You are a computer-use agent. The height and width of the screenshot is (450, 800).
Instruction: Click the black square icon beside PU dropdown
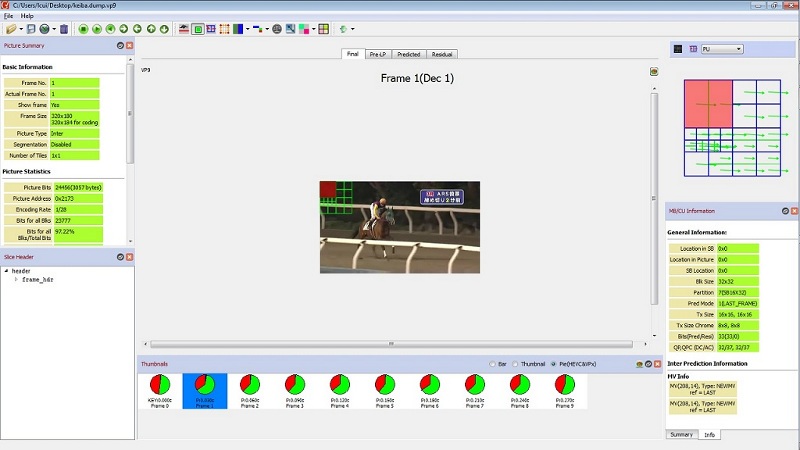pyautogui.click(x=678, y=48)
